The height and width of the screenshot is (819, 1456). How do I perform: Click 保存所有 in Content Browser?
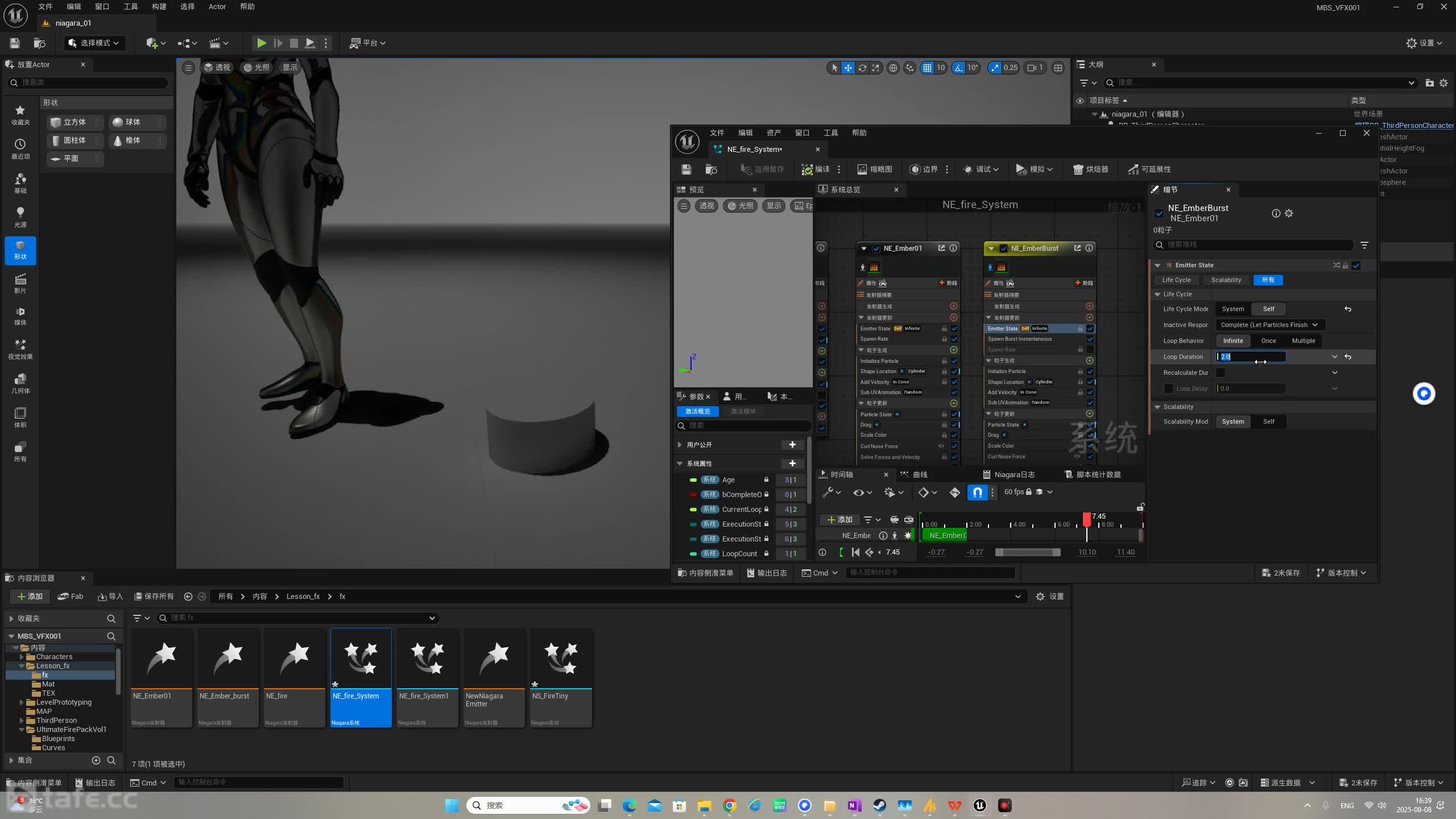(x=154, y=596)
